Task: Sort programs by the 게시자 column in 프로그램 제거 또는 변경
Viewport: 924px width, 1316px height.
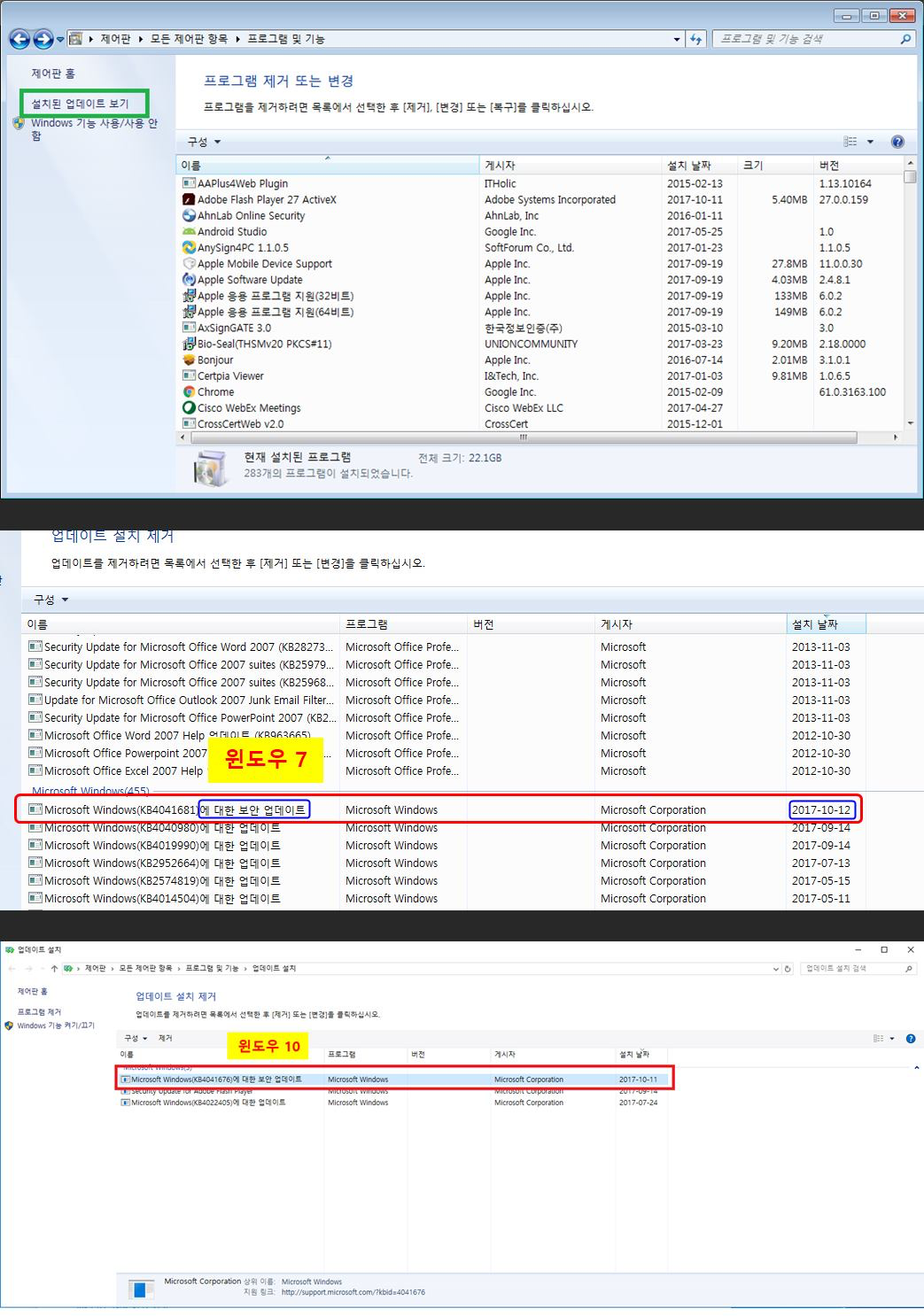Action: point(571,166)
